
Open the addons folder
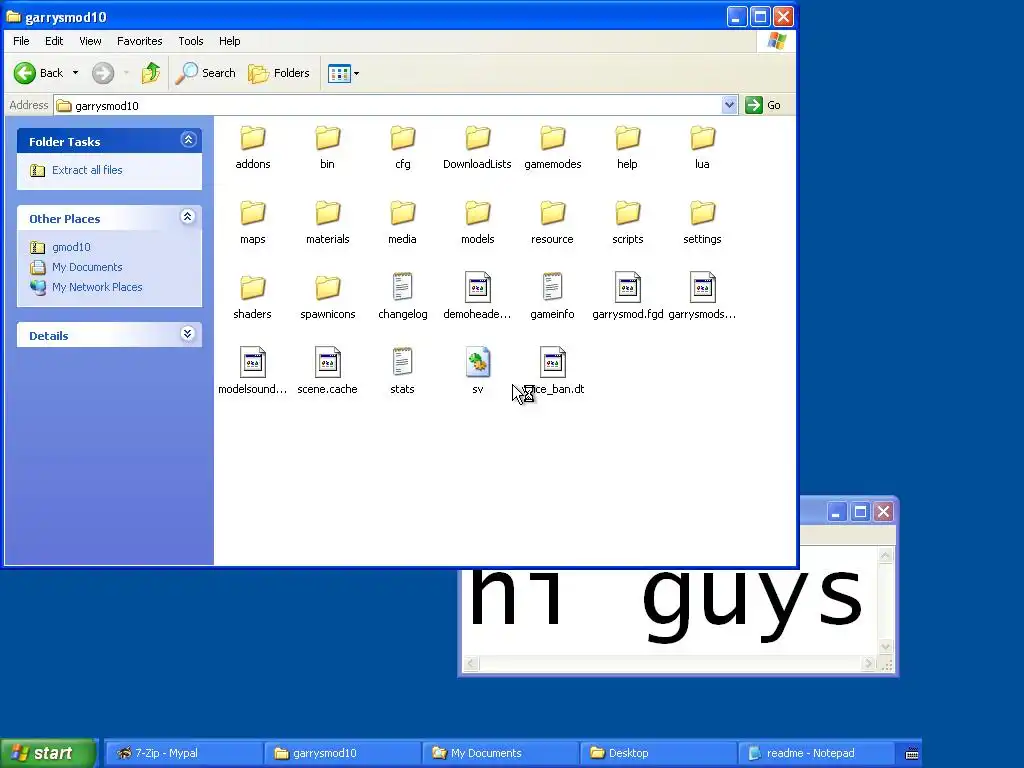253,148
